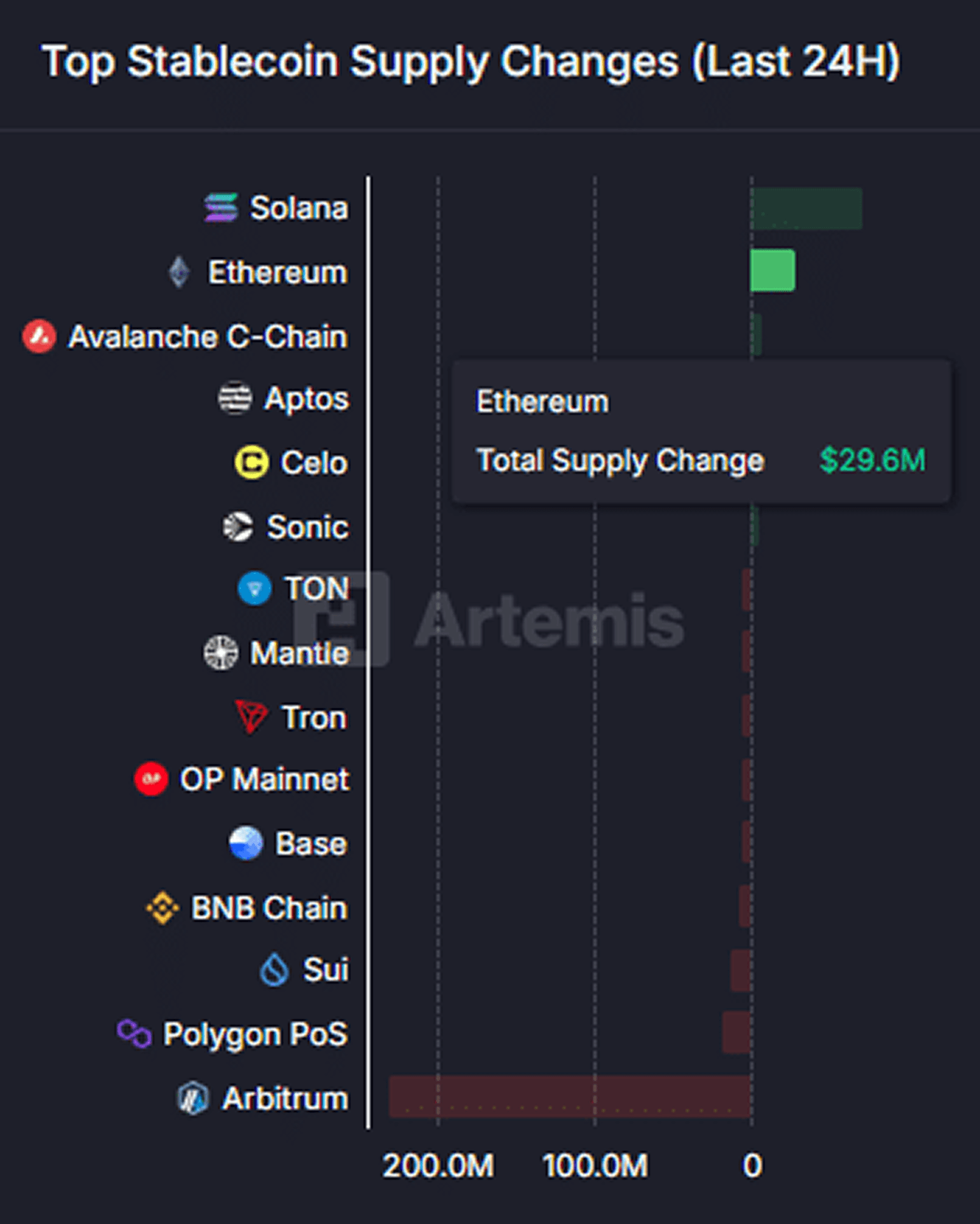The height and width of the screenshot is (1224, 980).
Task: Select the bright green Ethereum bar
Action: 772,270
